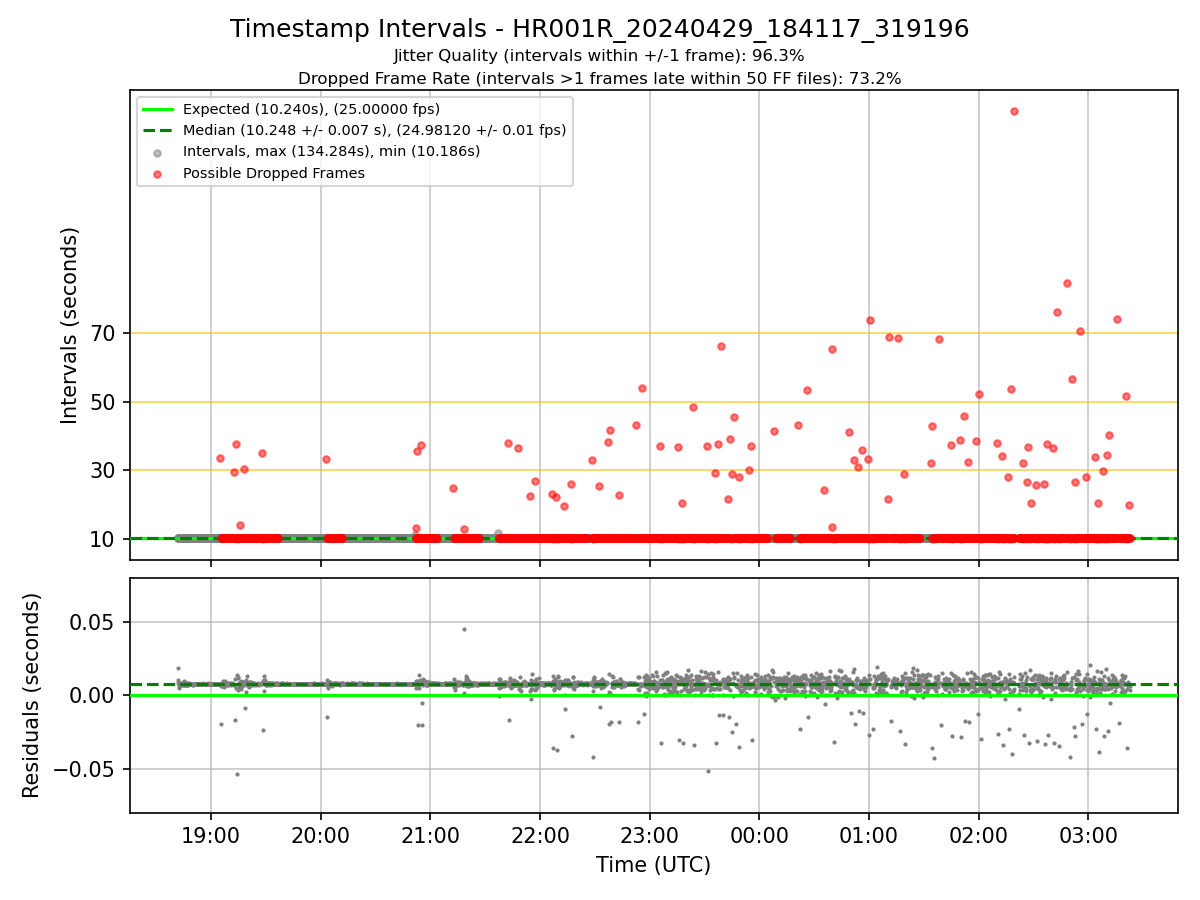Click the 03:00 x-axis tick label

pos(1088,834)
